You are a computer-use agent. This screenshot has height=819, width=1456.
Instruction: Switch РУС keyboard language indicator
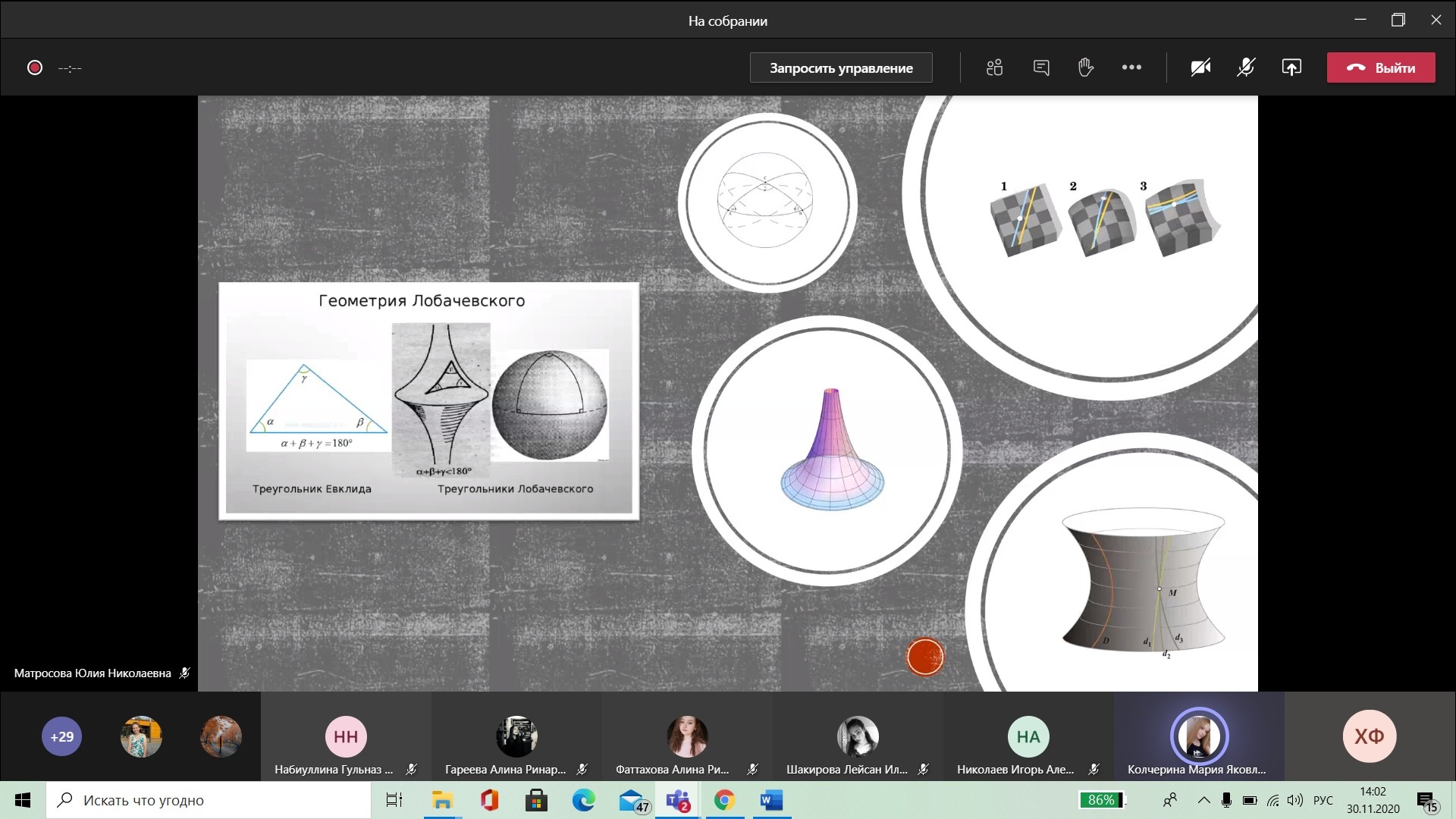tap(1323, 800)
